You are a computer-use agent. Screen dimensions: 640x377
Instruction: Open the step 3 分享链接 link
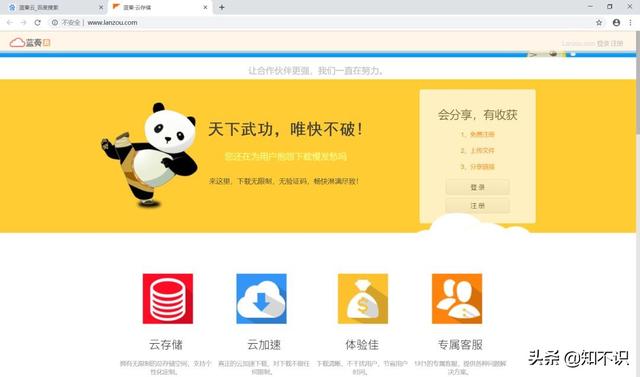pyautogui.click(x=482, y=166)
